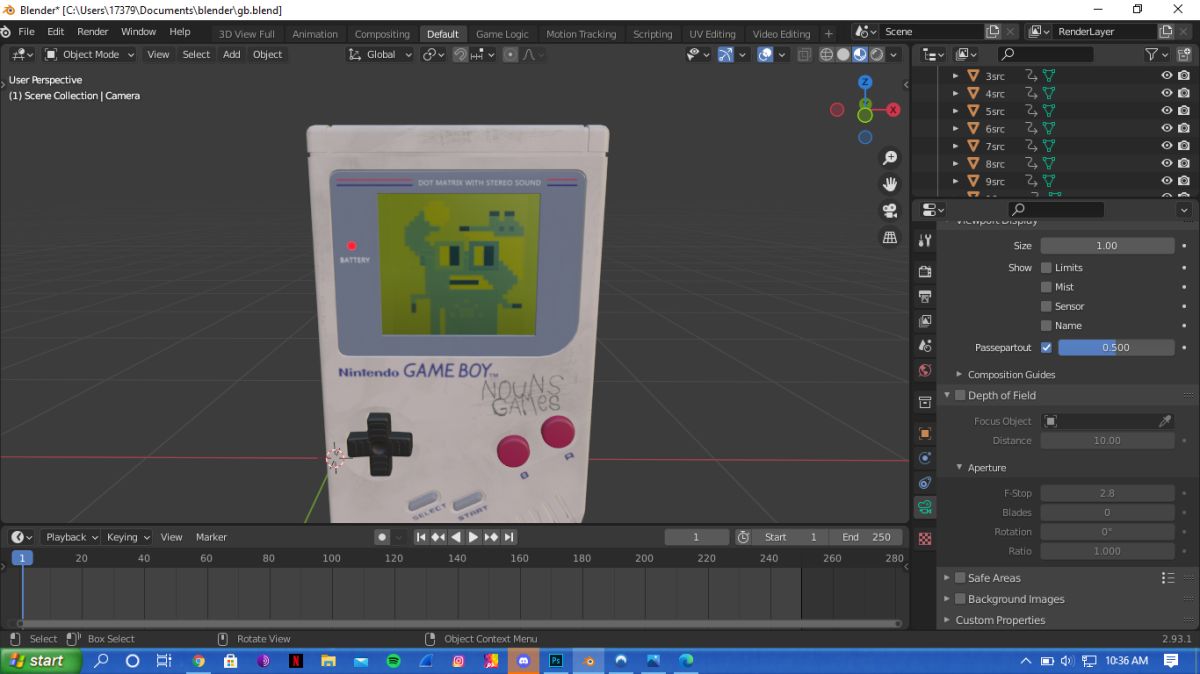
Task: Enable Background Images checkbox
Action: click(960, 599)
